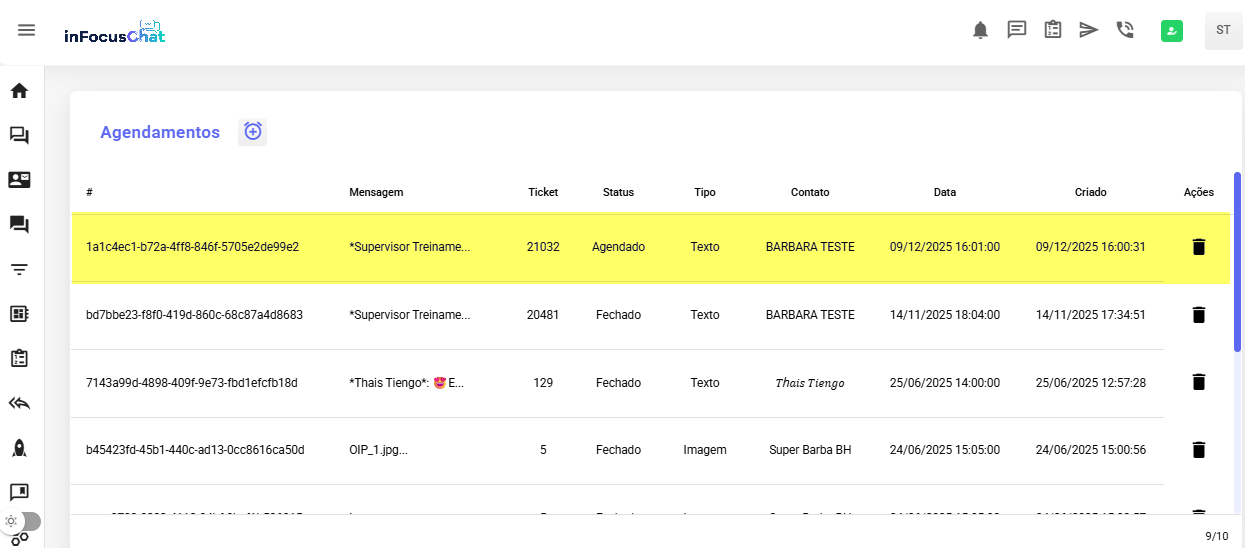Open the task clipboard sidebar item

point(19,358)
